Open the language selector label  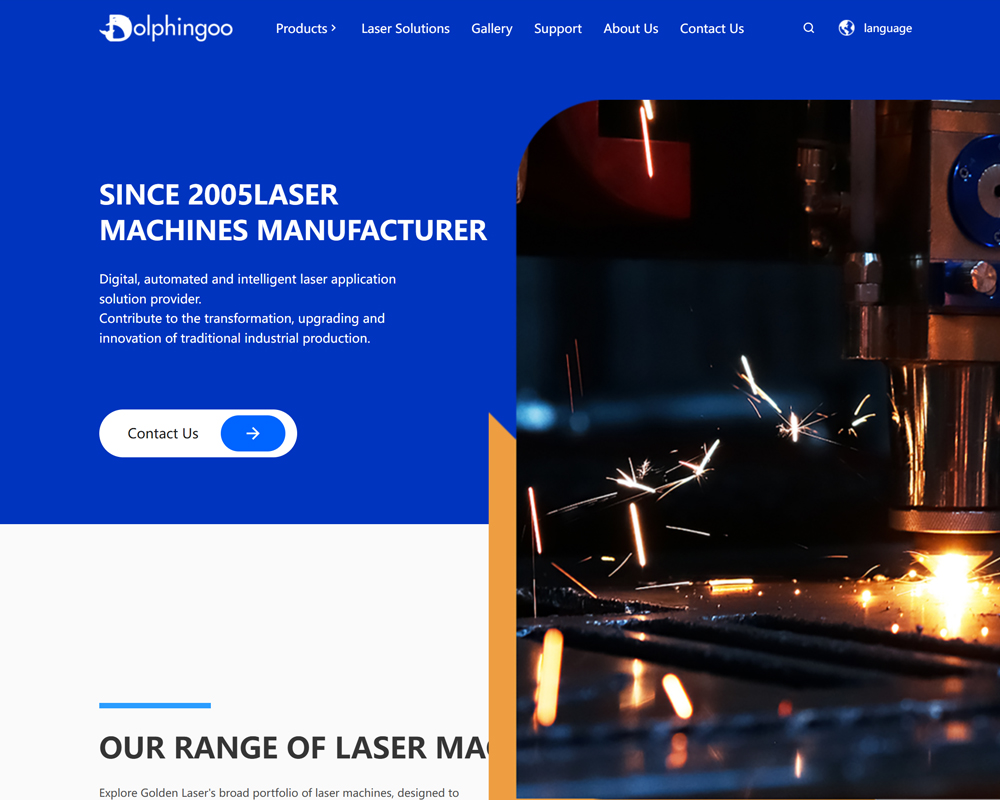(888, 28)
